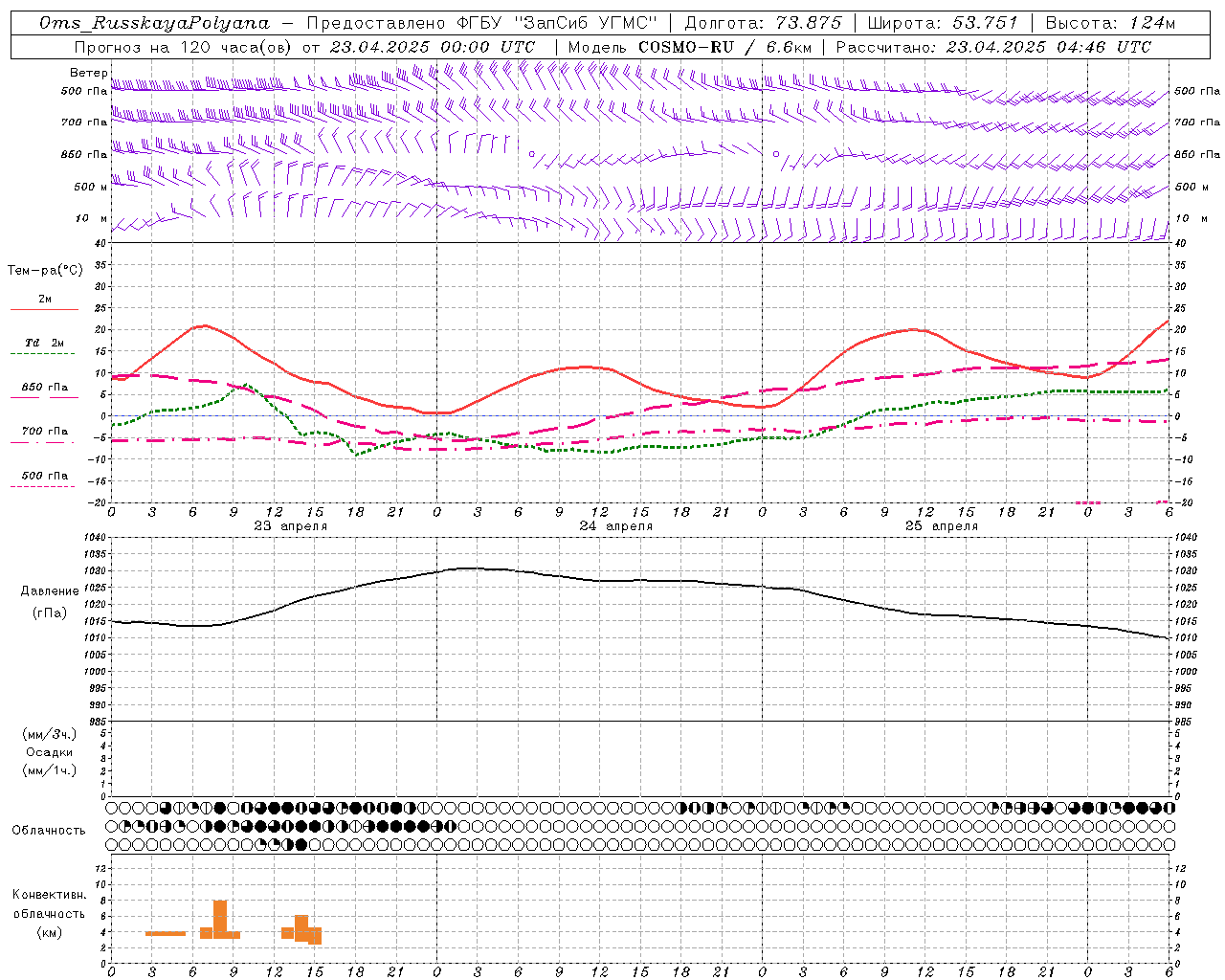Click the Модель COSMO-RU / 6.6км text
Viewport: 1225px width, 980px height.
coord(690,47)
